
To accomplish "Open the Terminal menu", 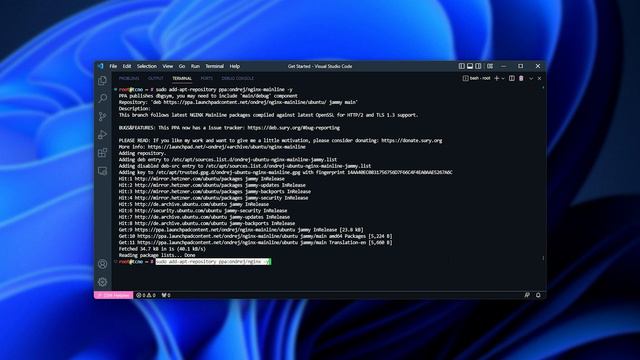I will (x=215, y=66).
